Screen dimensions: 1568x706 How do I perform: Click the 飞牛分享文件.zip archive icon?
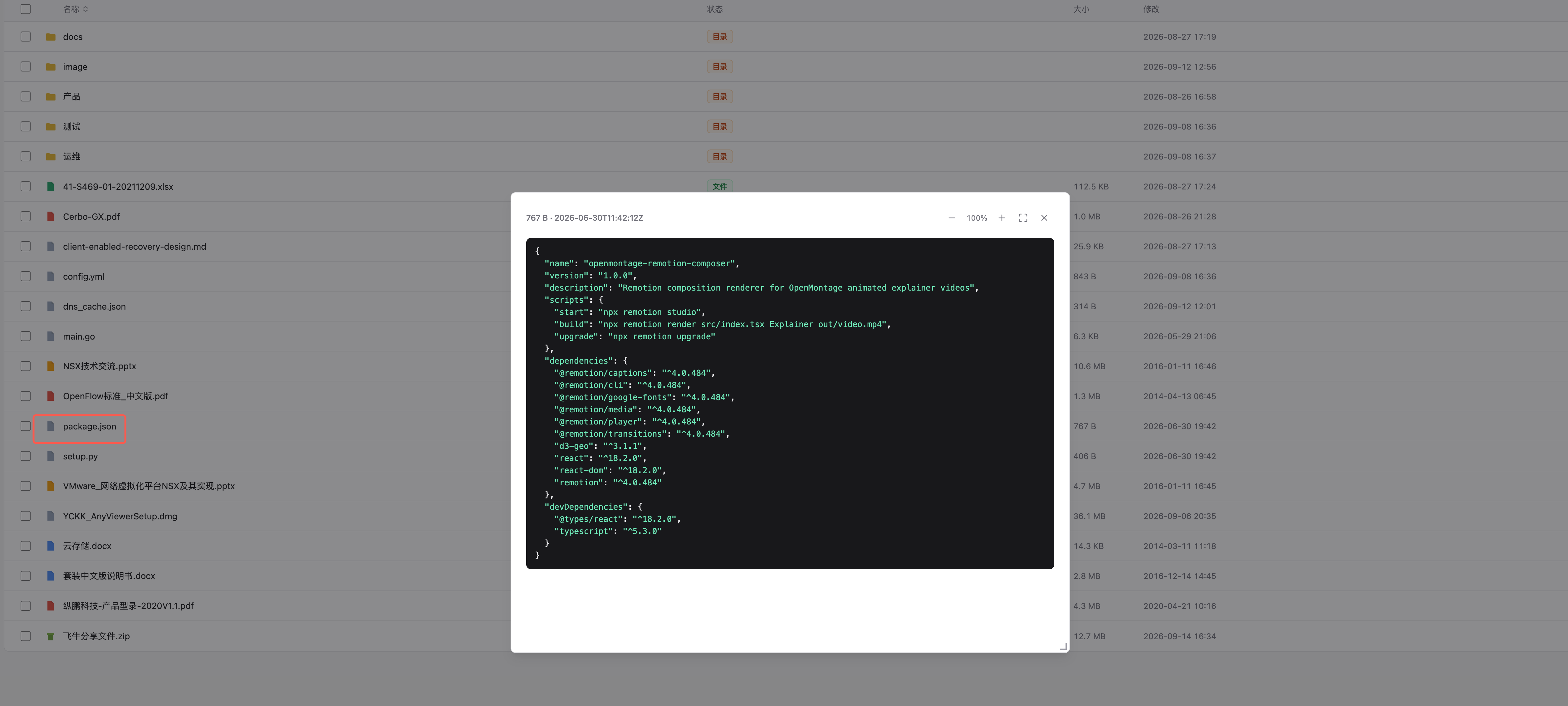pos(51,636)
